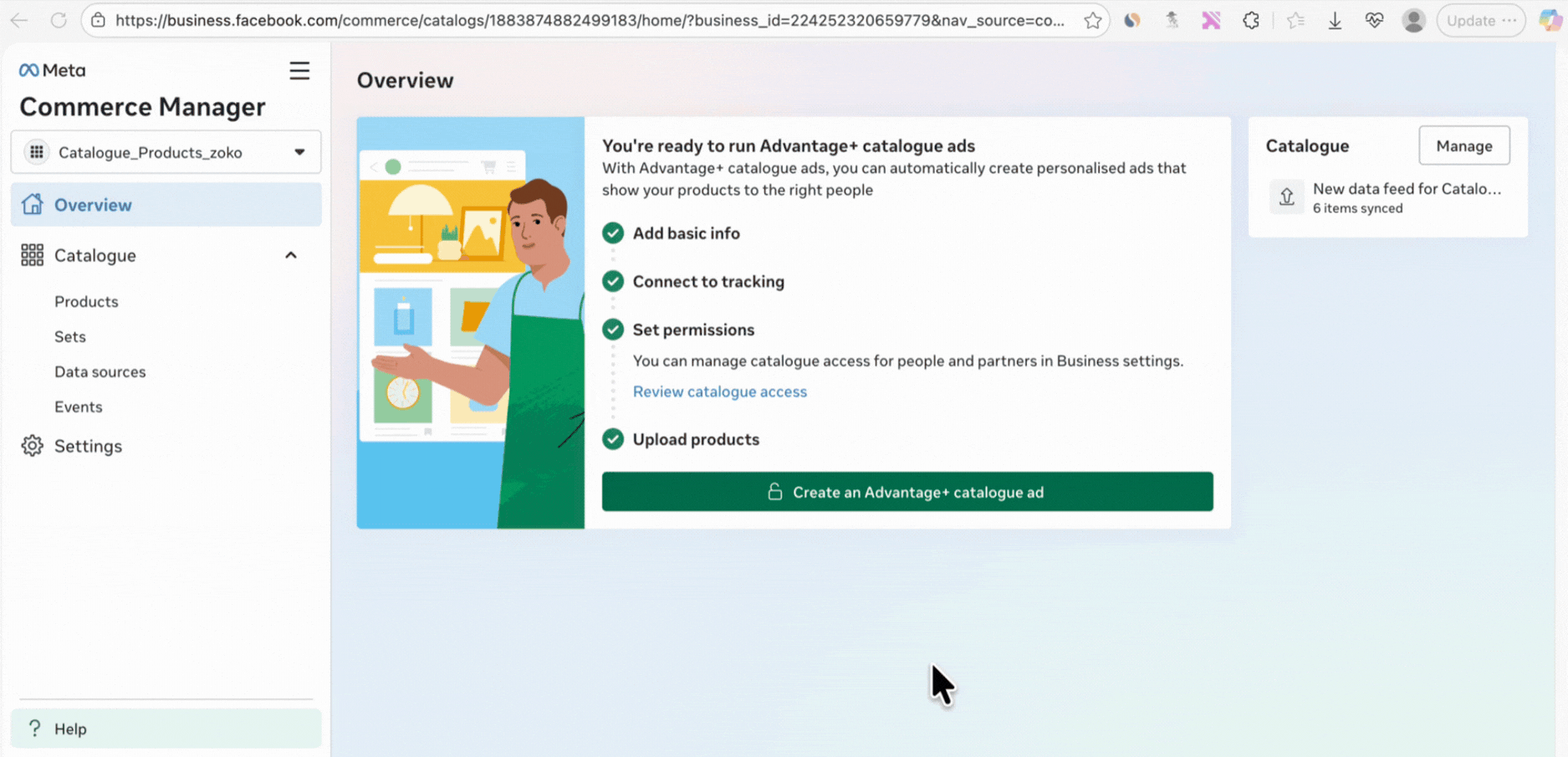This screenshot has height=757, width=1568.
Task: Click the pink striped extension icon
Action: tap(1211, 20)
